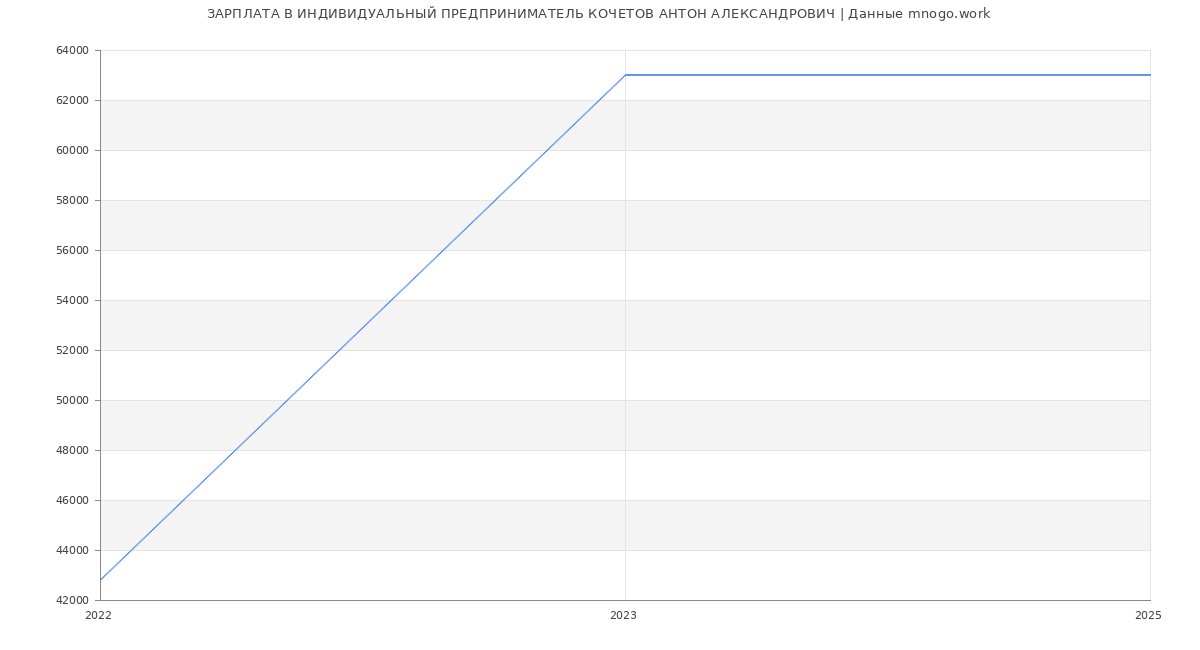Select the 48000 y-axis label
The width and height of the screenshot is (1200, 650).
[74, 451]
